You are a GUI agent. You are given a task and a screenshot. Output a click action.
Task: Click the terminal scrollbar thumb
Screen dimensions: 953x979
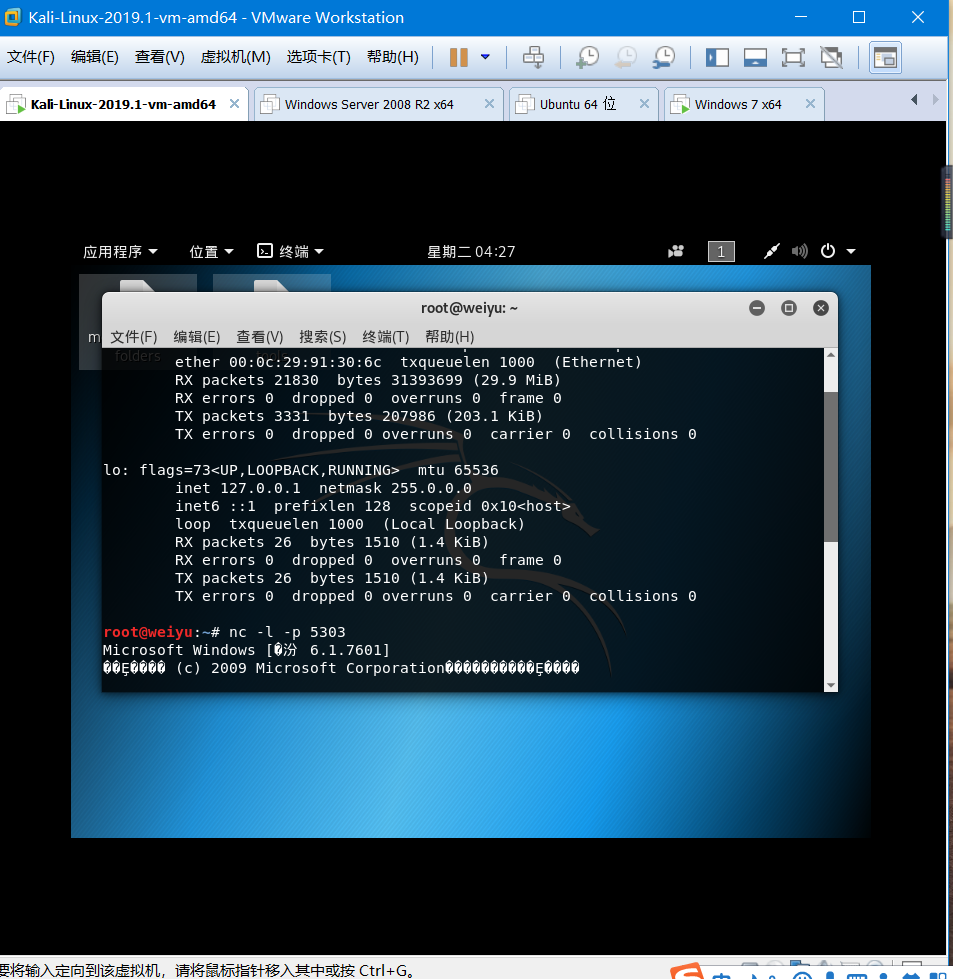(831, 466)
